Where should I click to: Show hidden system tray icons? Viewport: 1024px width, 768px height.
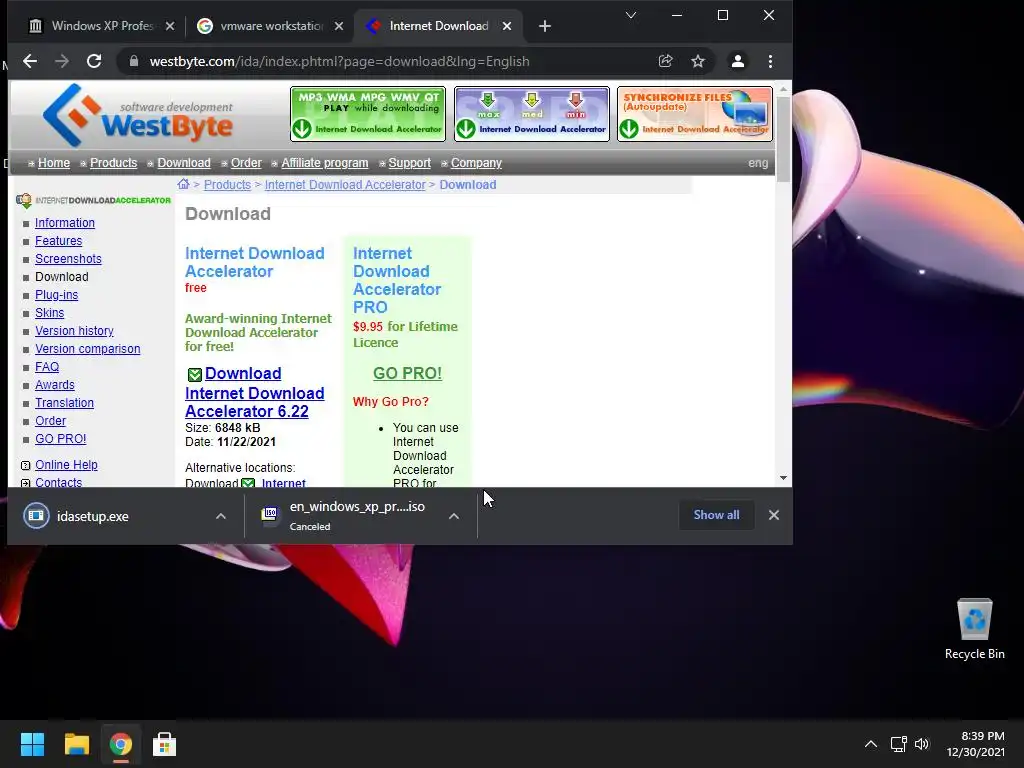871,744
